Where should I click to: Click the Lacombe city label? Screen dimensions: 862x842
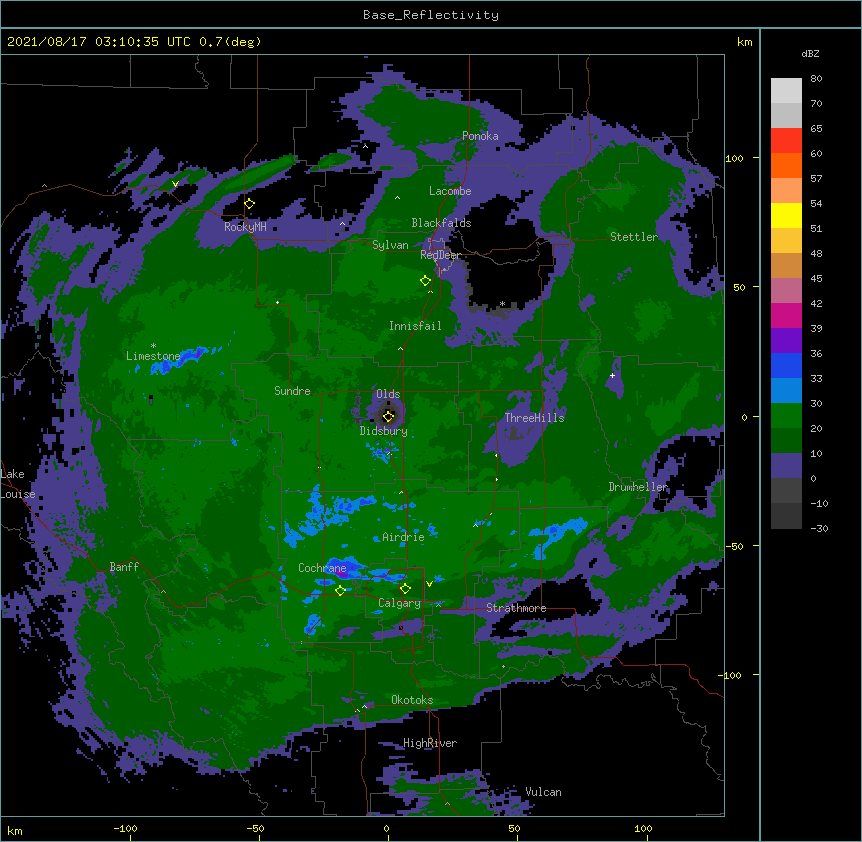point(450,191)
